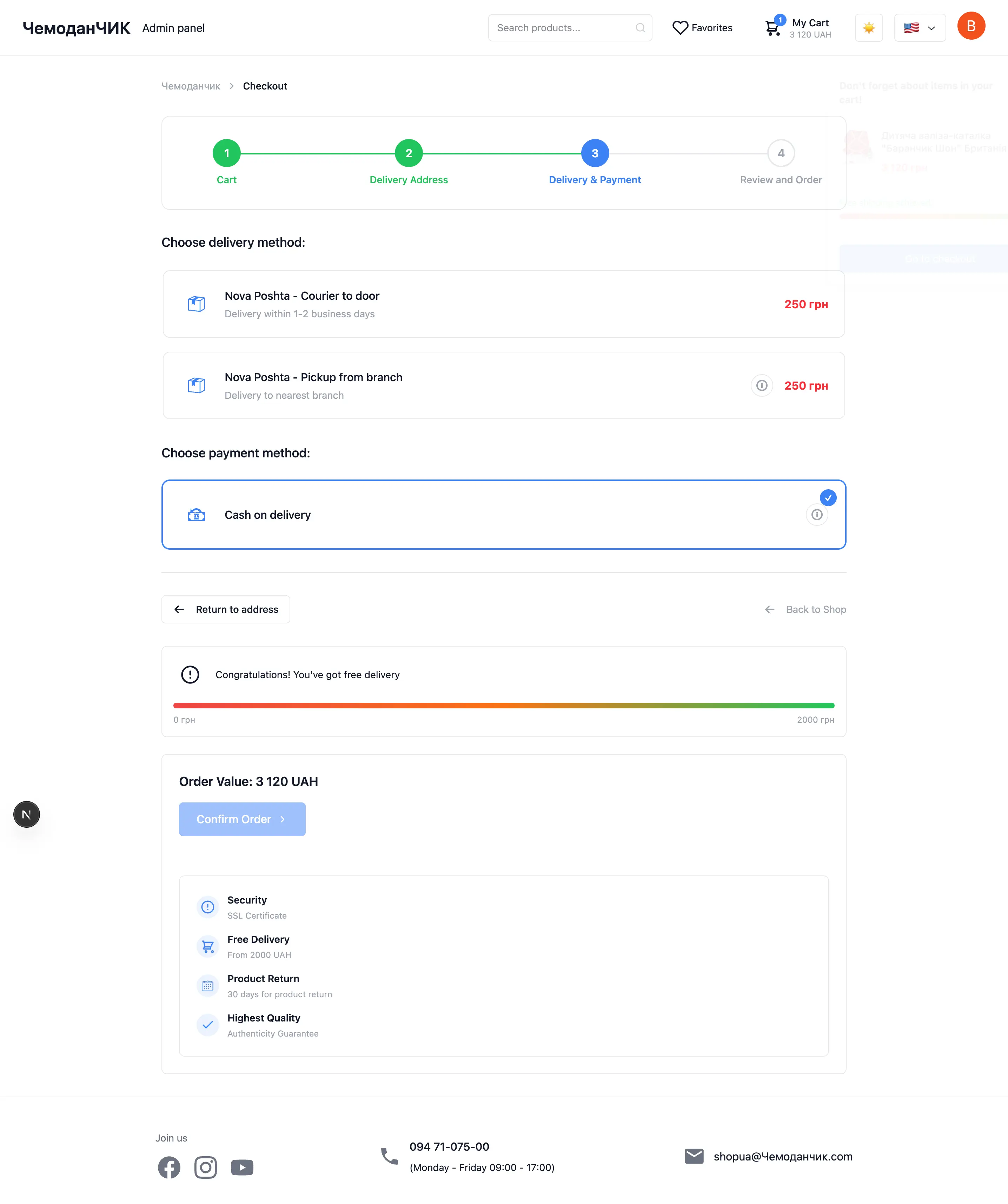Viewport: 1008px width, 1204px height.
Task: Open the YouTube channel icon
Action: (x=242, y=1167)
